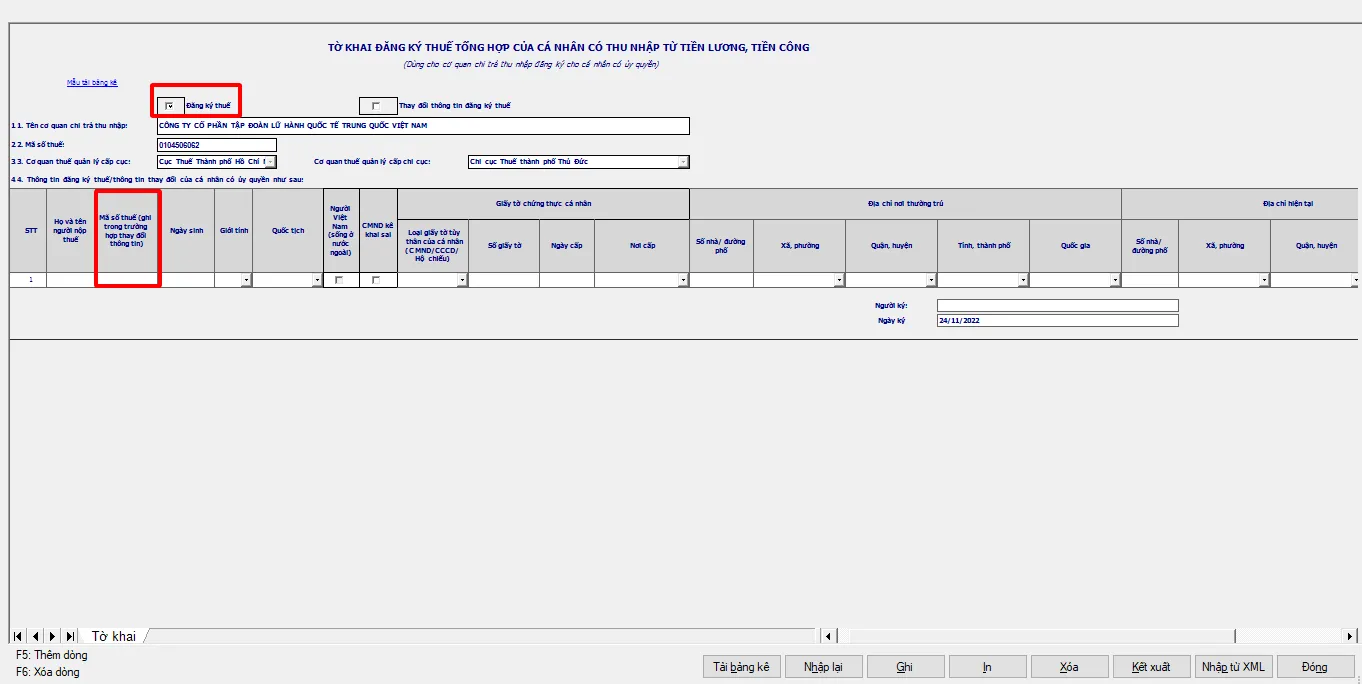Click the 'STT' column header

28,230
